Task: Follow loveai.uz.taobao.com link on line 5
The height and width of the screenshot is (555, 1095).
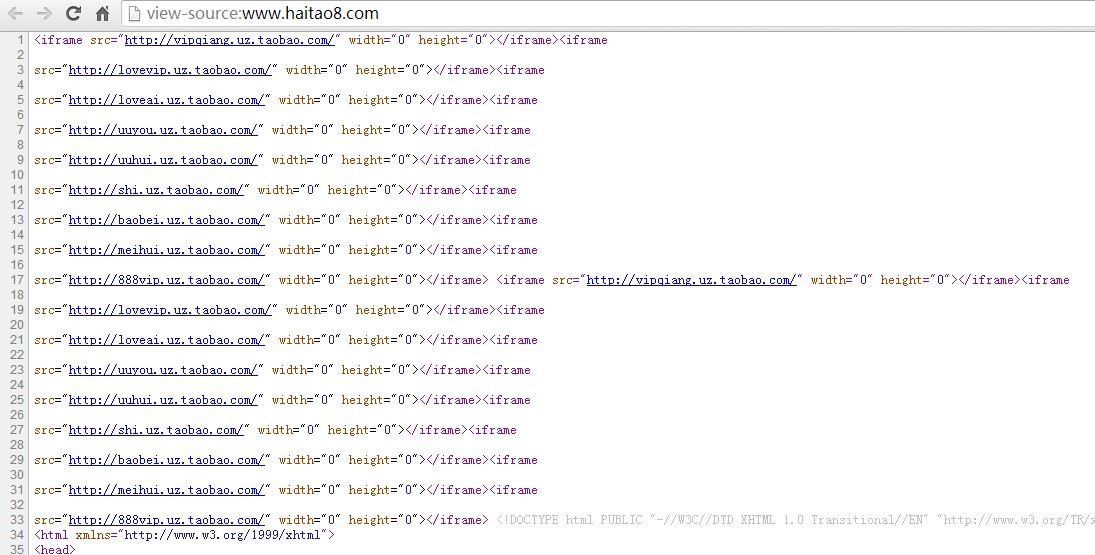Action: tap(167, 101)
